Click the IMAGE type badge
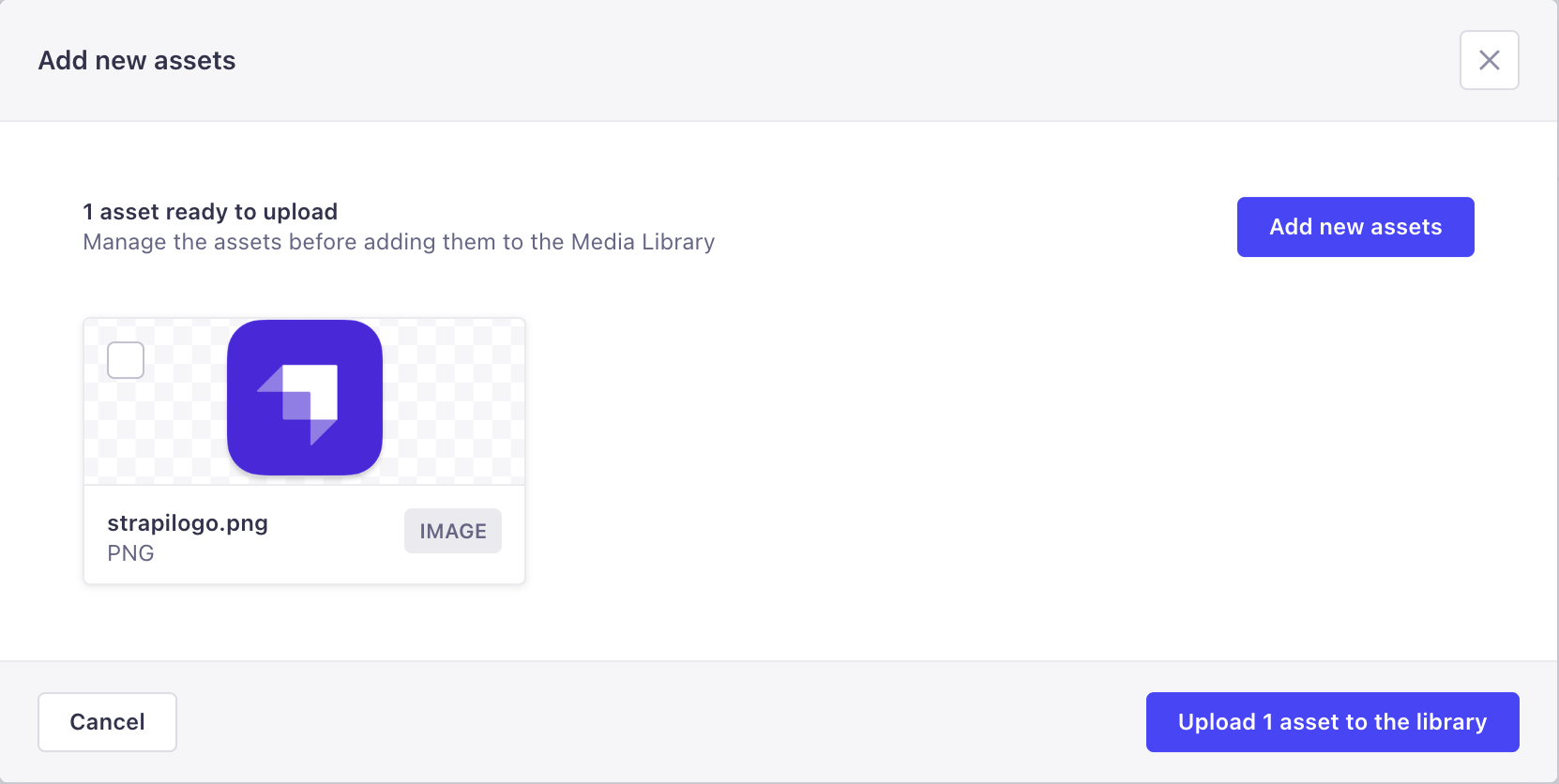The height and width of the screenshot is (784, 1559). point(452,530)
